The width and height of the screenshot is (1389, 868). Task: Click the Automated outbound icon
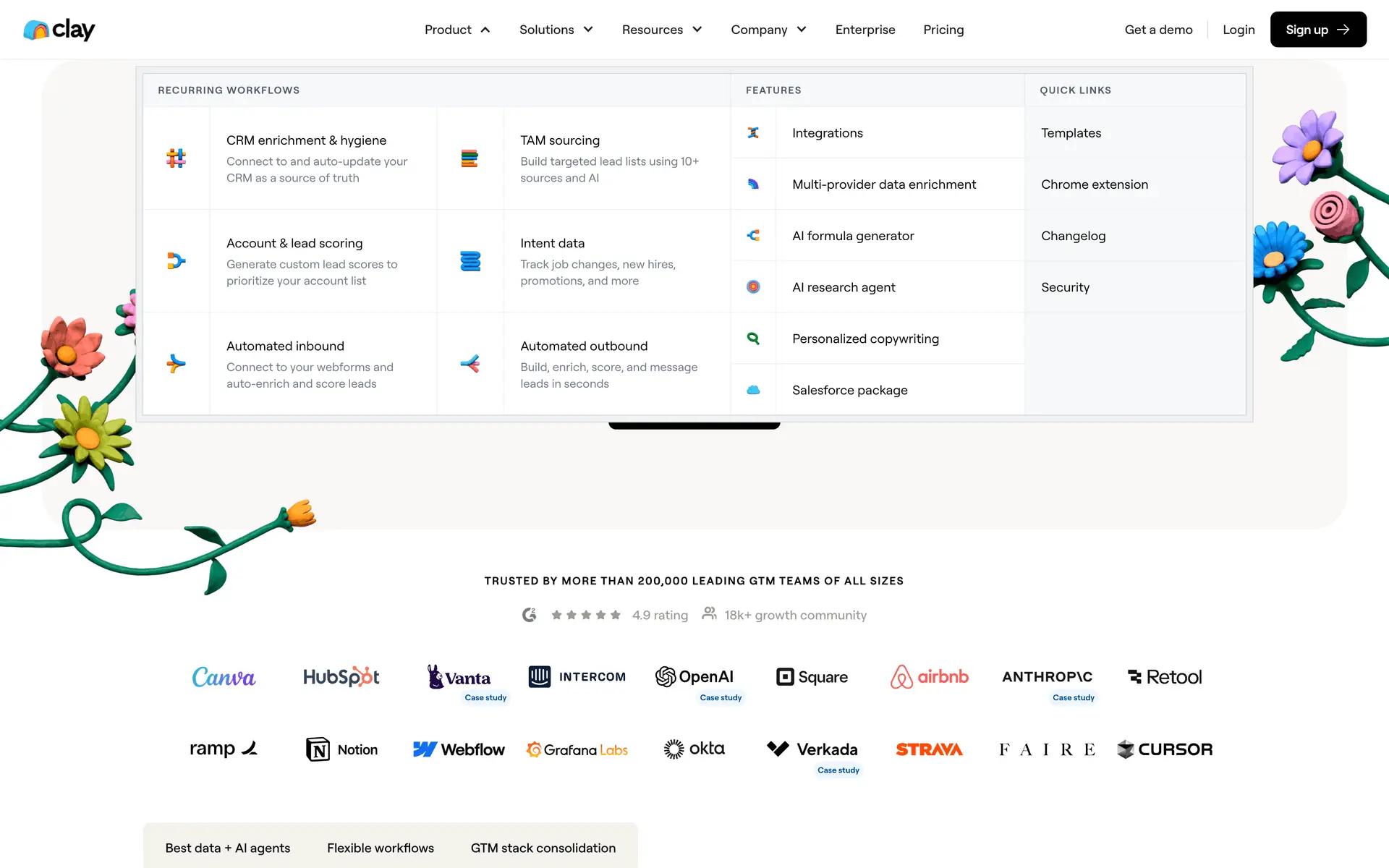(470, 364)
